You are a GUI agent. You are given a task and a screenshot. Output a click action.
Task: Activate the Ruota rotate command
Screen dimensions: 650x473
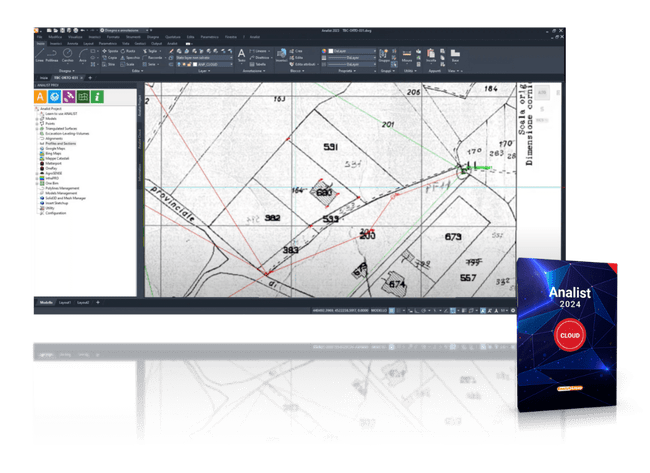pyautogui.click(x=128, y=51)
